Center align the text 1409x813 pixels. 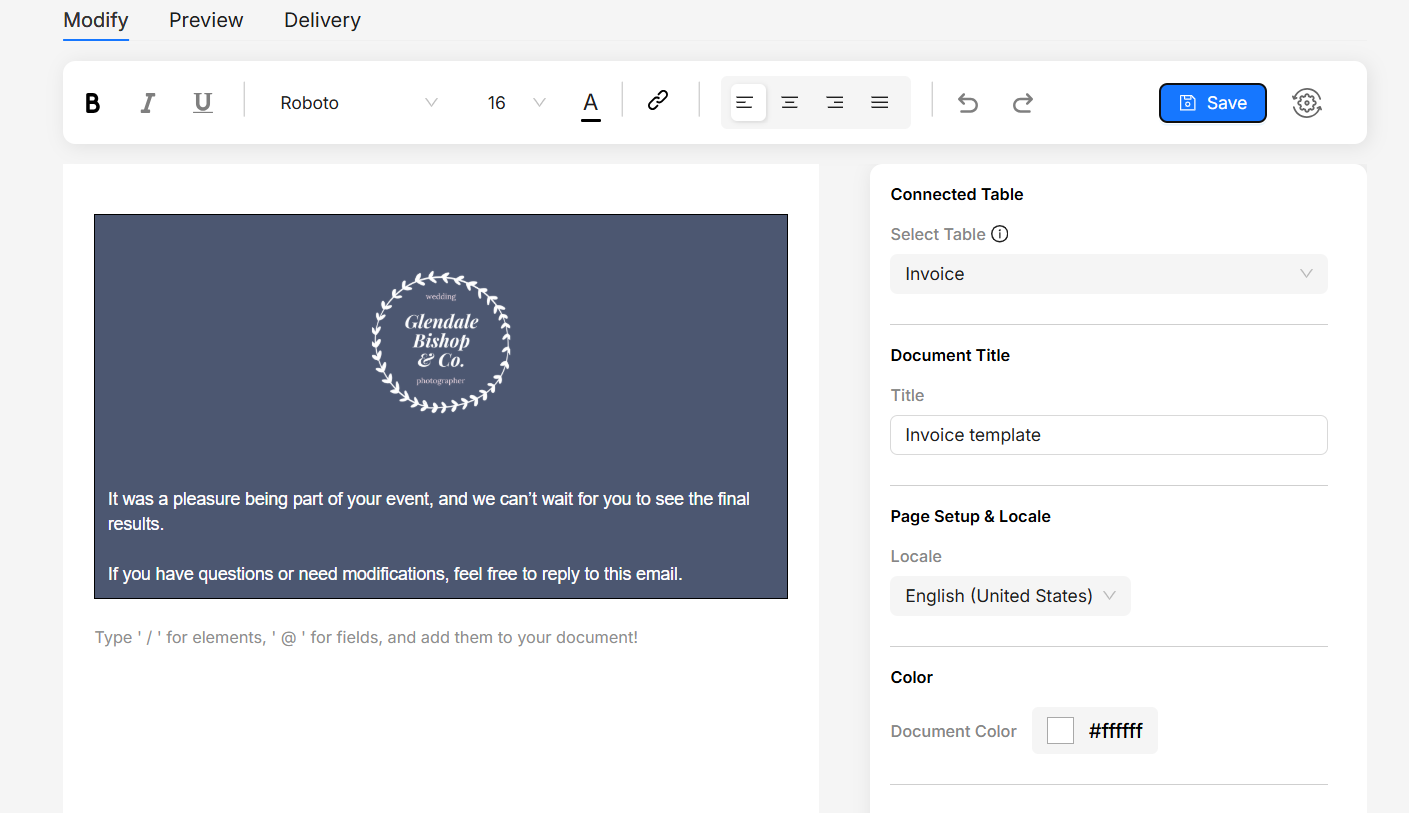pos(789,103)
